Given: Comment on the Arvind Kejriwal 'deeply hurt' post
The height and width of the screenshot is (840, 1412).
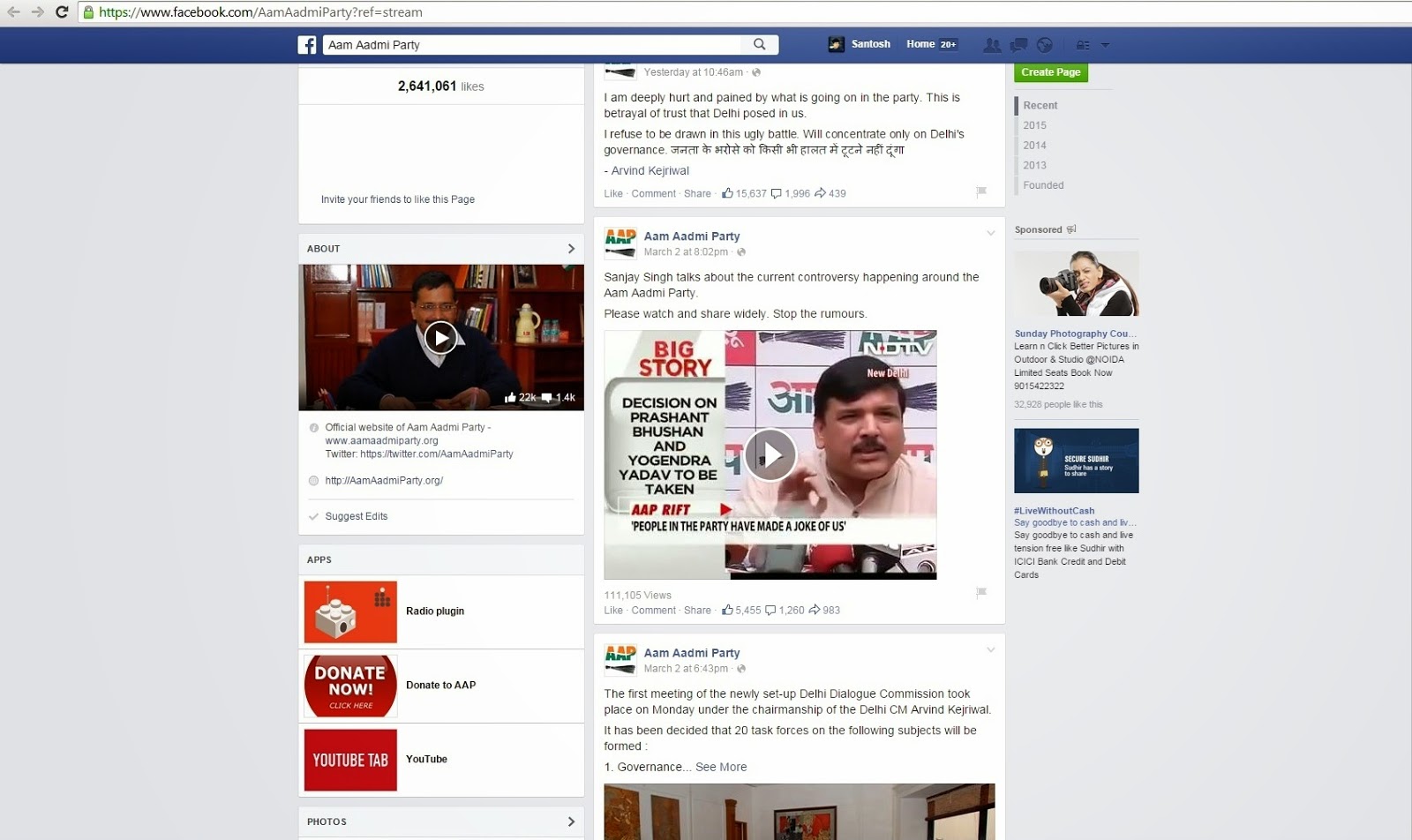Looking at the screenshot, I should [654, 193].
